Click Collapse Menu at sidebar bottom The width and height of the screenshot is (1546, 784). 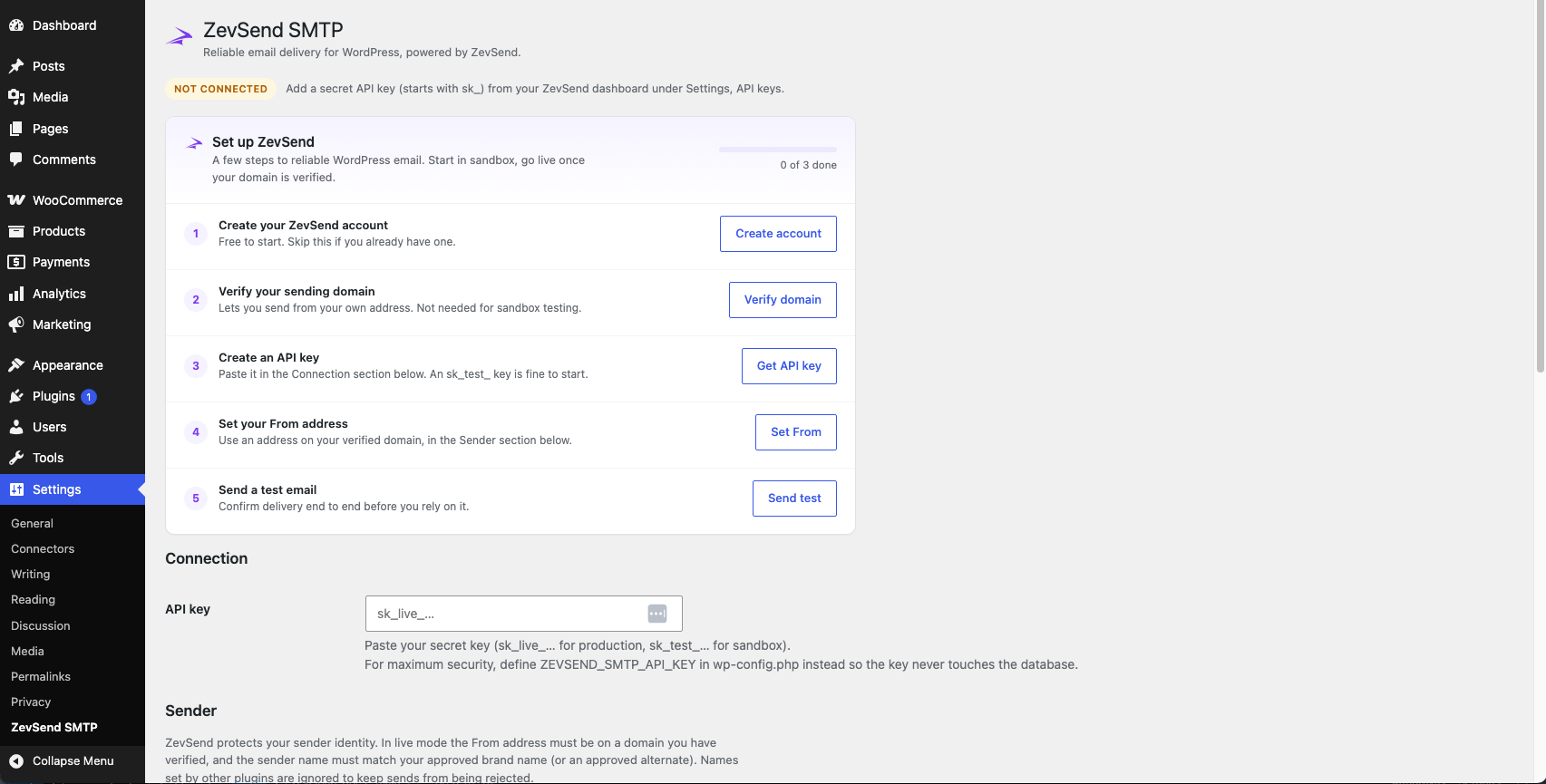(x=73, y=761)
